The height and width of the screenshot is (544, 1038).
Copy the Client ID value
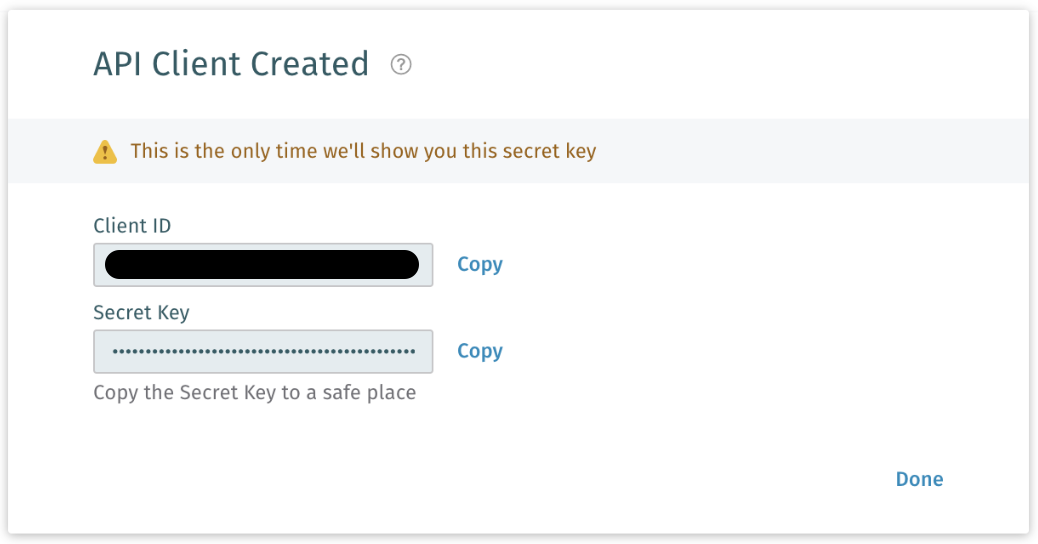(480, 264)
